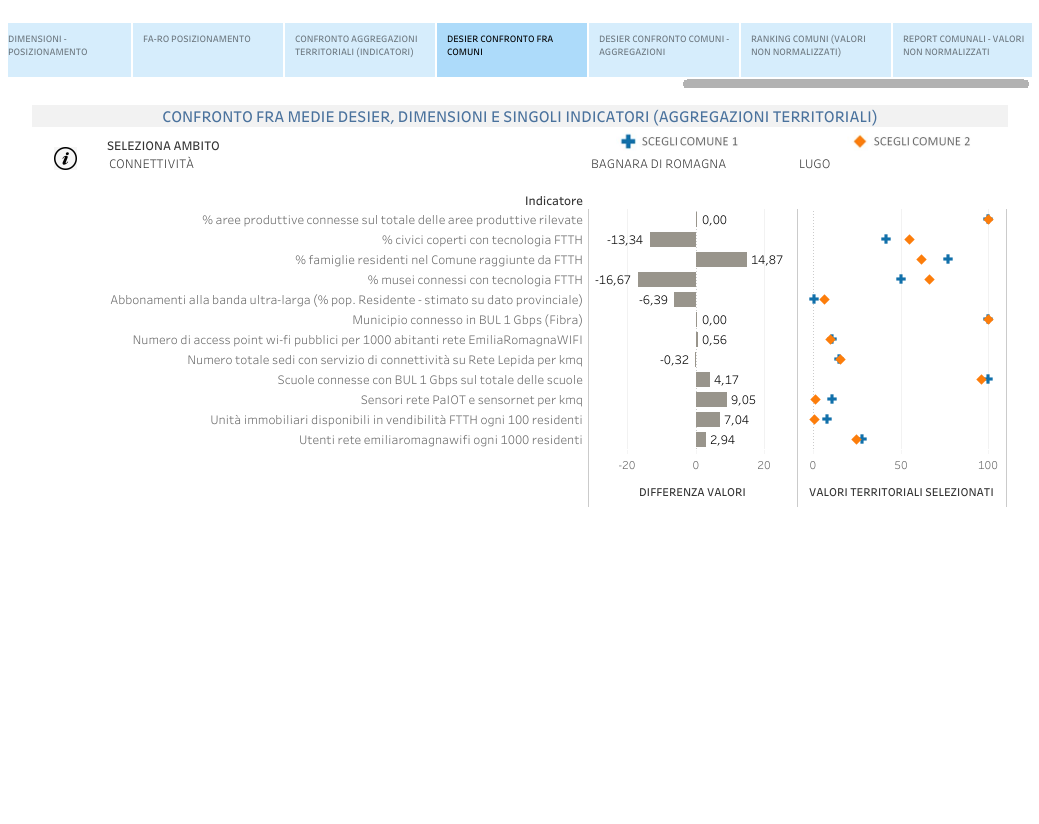Open Desier Confronto Comuni - Aggregazioni tab
The height and width of the screenshot is (824, 1039).
[x=664, y=50]
